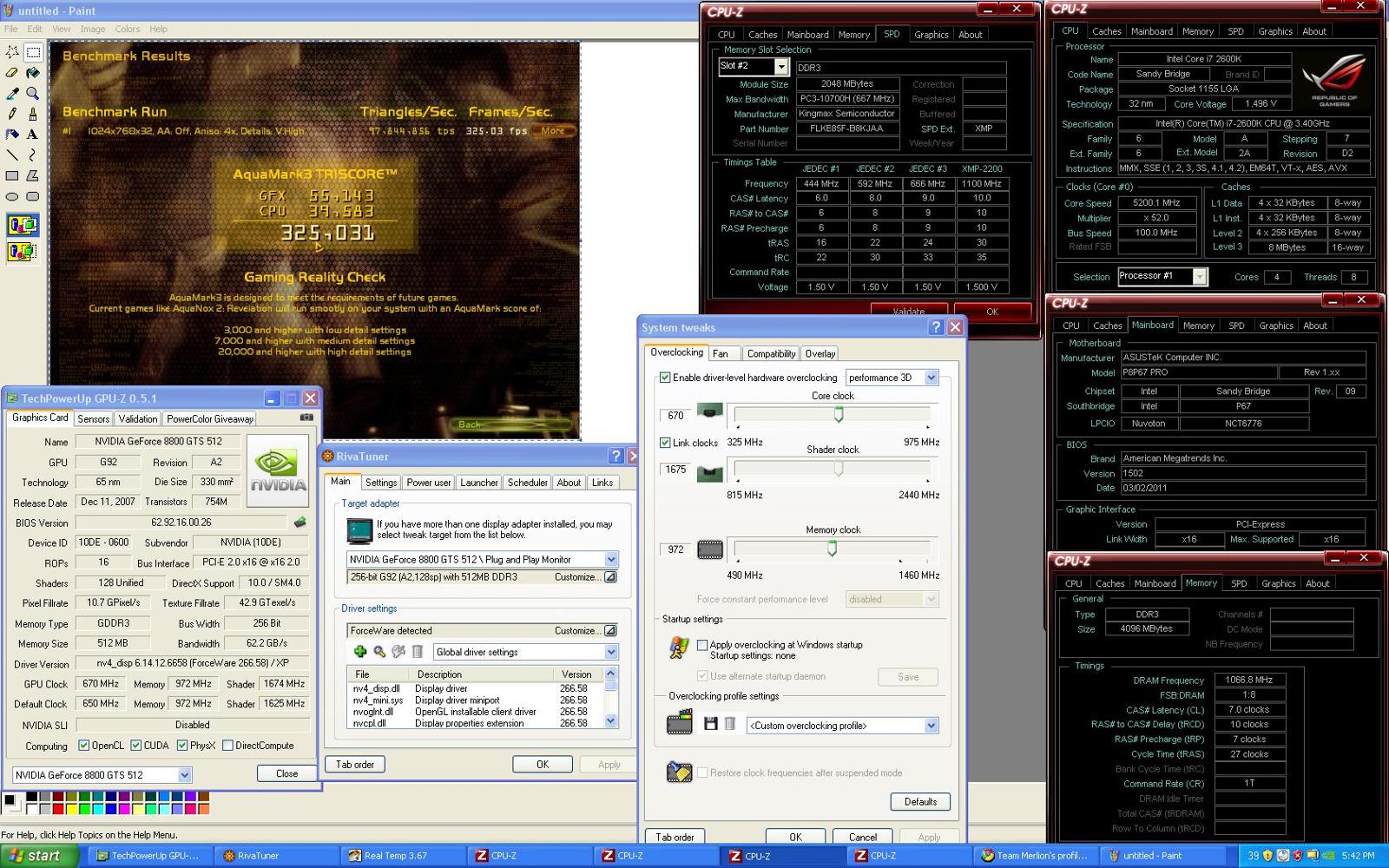Click the BIOS save chip icon in GPU-Z
This screenshot has width=1389, height=868.
click(300, 523)
